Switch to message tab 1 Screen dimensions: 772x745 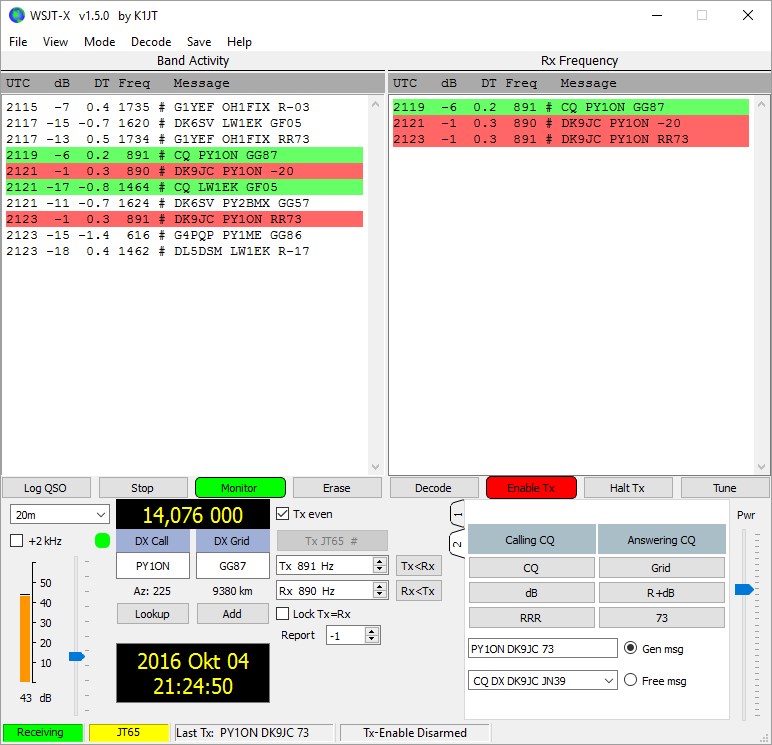457,515
